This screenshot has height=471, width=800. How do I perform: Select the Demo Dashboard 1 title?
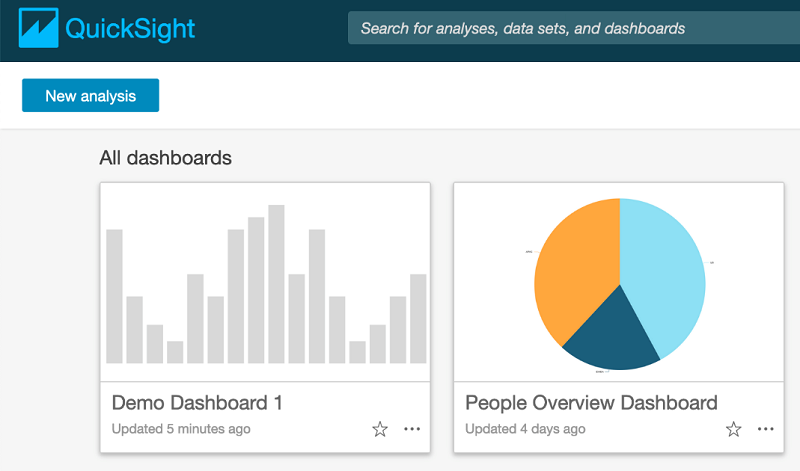(197, 403)
